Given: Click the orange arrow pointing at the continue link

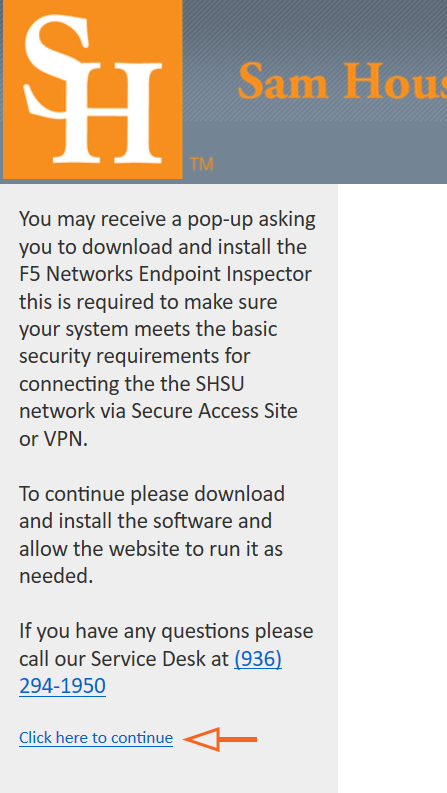Looking at the screenshot, I should coord(220,739).
